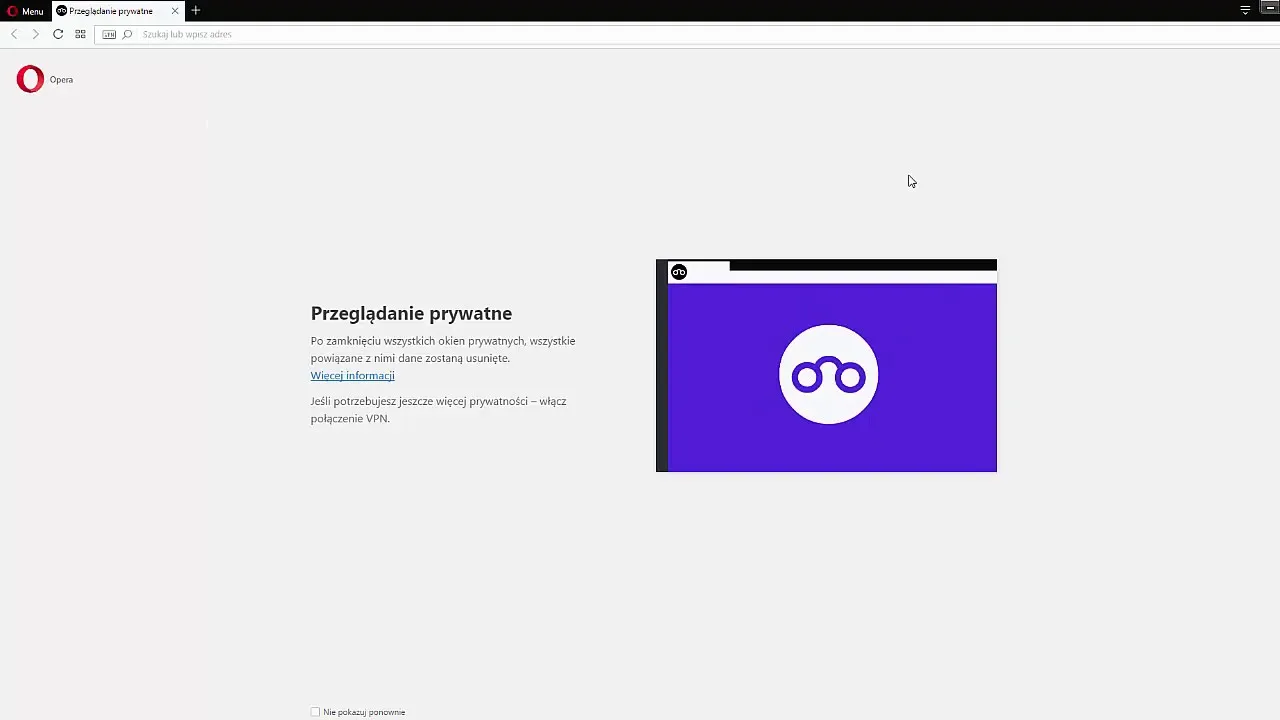This screenshot has height=720, width=1280.
Task: Open the Więcej informacji link
Action: (x=352, y=375)
